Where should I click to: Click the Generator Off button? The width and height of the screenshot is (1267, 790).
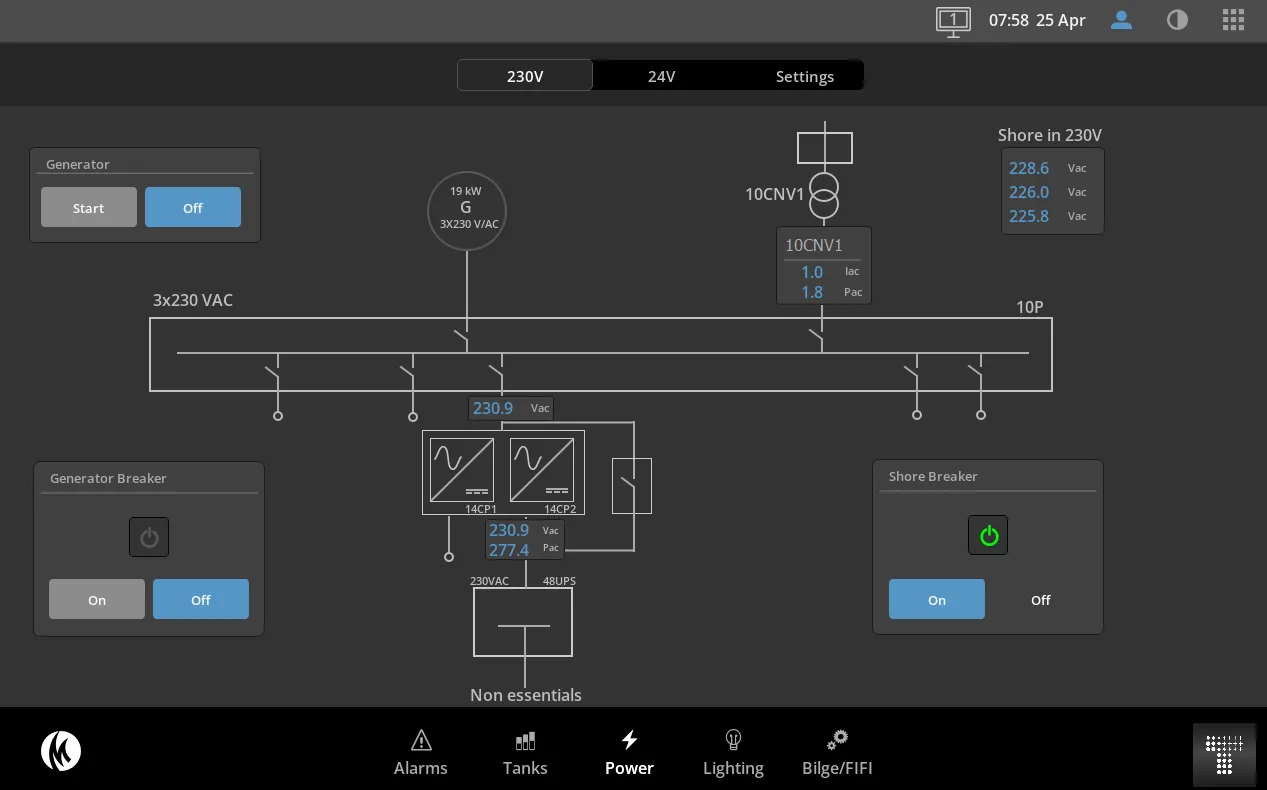(x=193, y=208)
